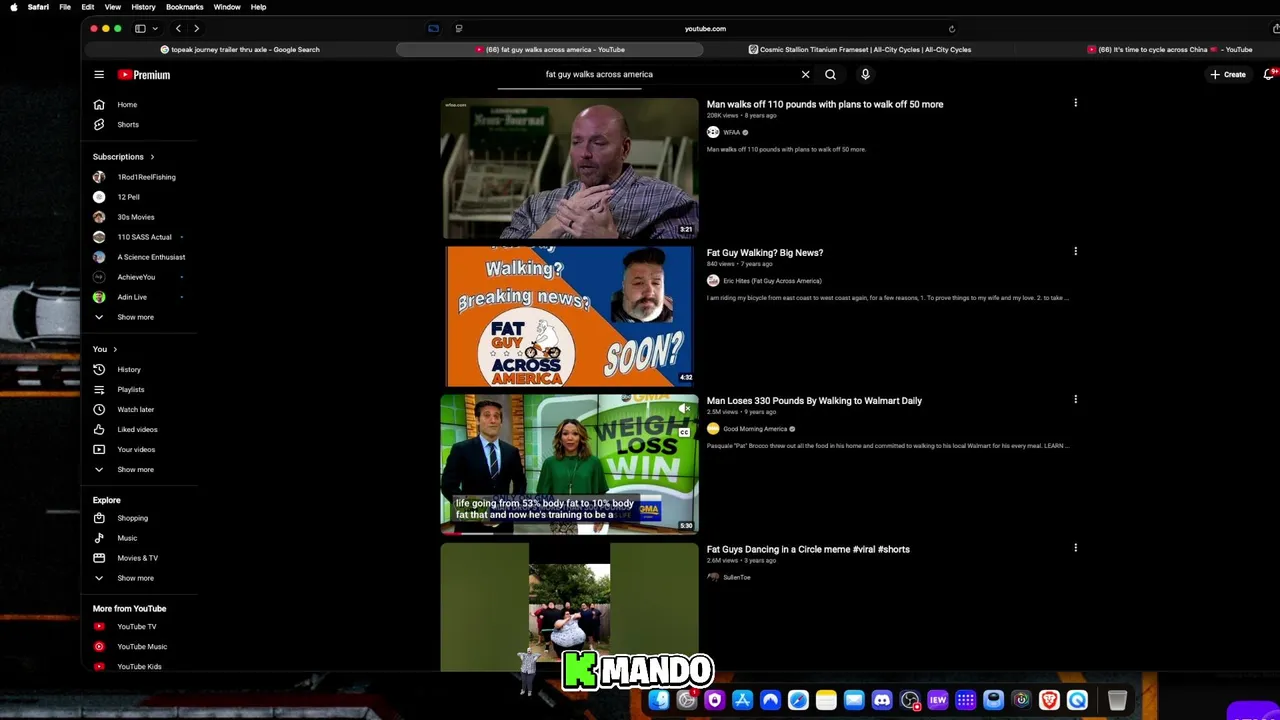Image resolution: width=1280 pixels, height=720 pixels.
Task: Open Fat Guys Dancing in a Circle title
Action: (808, 549)
